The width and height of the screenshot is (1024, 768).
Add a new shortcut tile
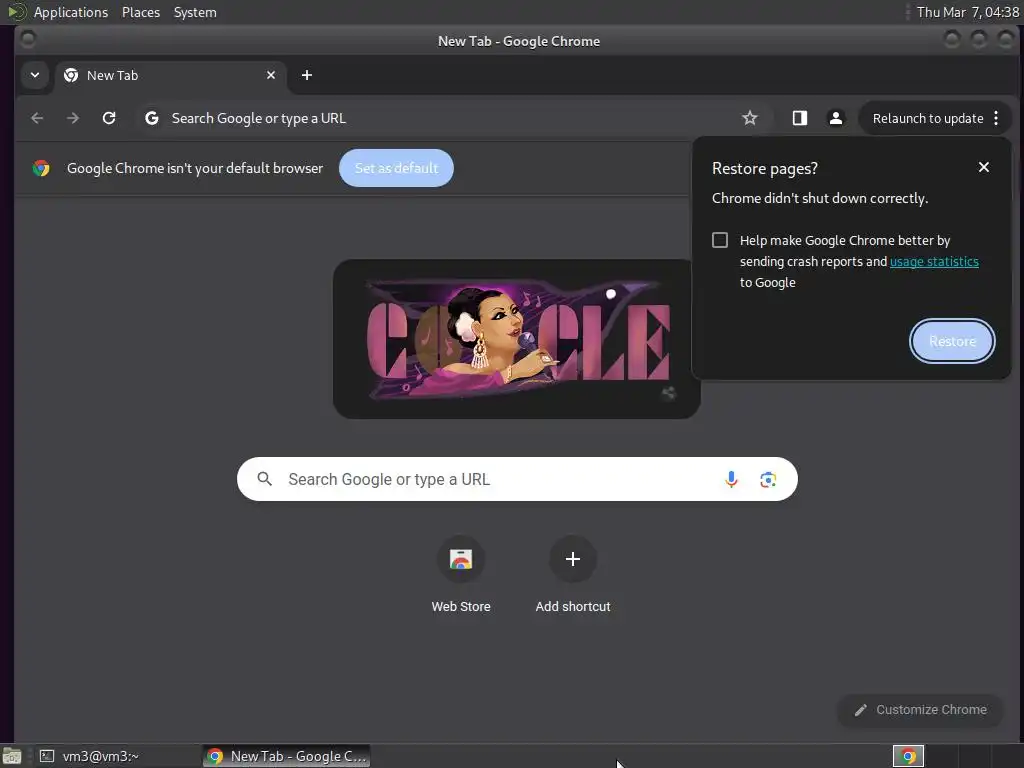click(x=573, y=574)
